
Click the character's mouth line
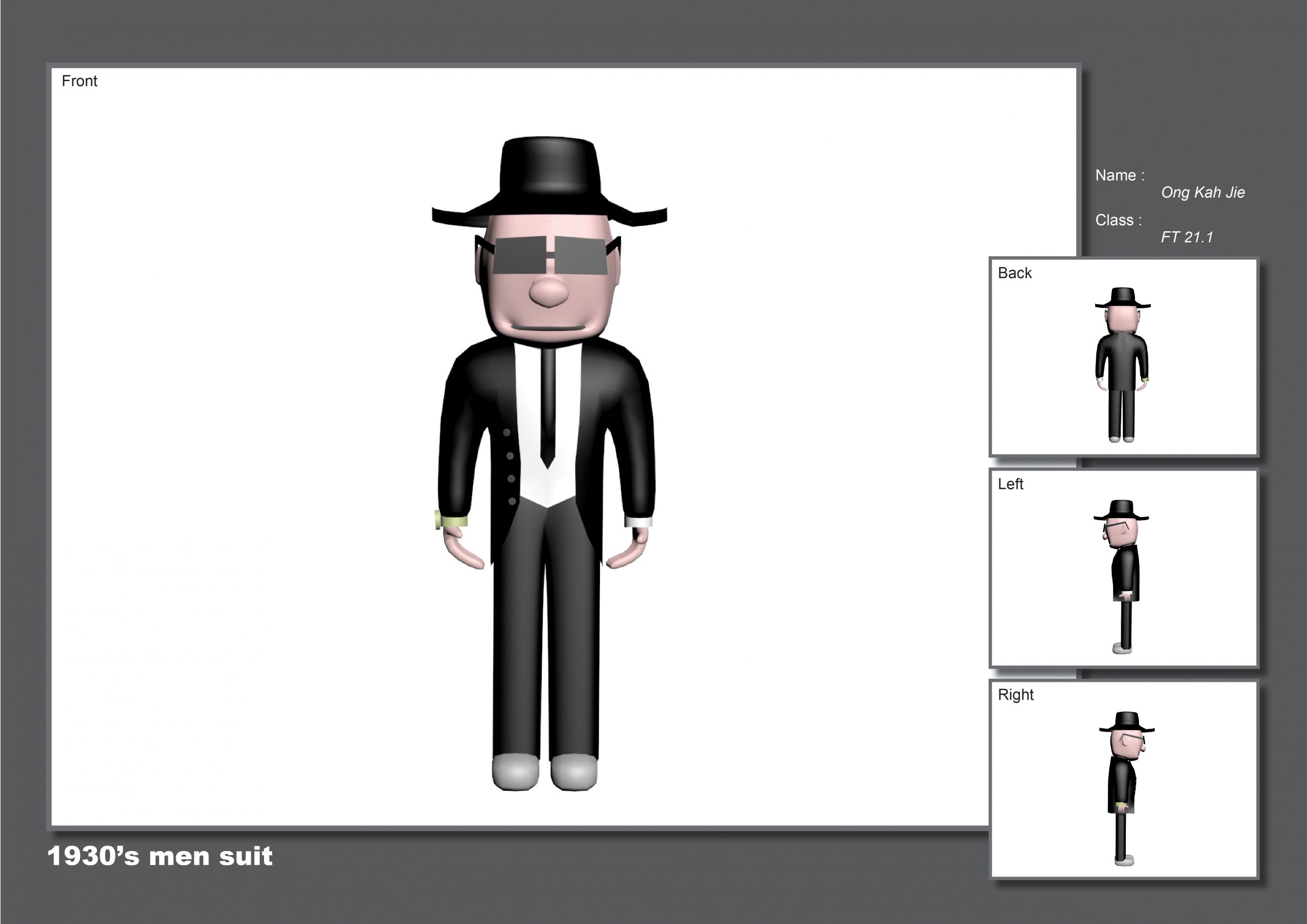[548, 328]
